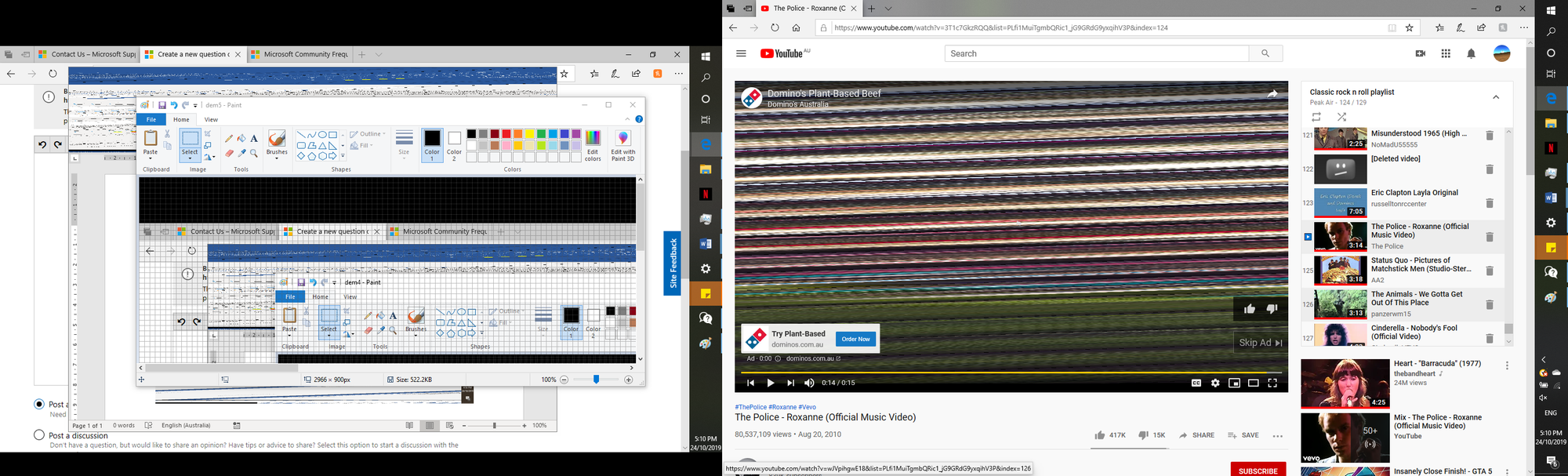
Task: Click the YouTube create video camera icon
Action: (x=1420, y=53)
